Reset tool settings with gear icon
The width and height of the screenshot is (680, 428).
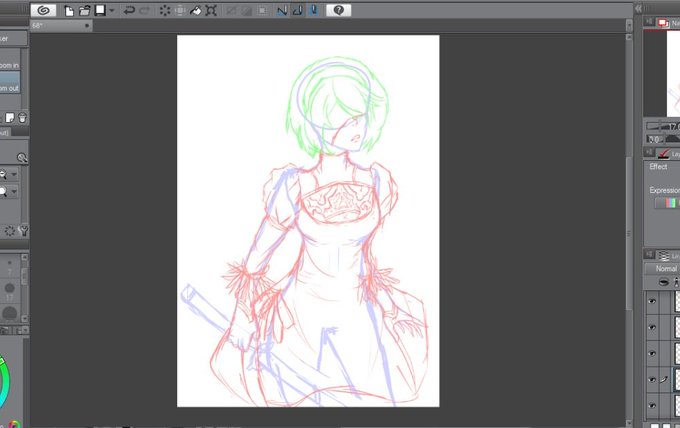10,231
